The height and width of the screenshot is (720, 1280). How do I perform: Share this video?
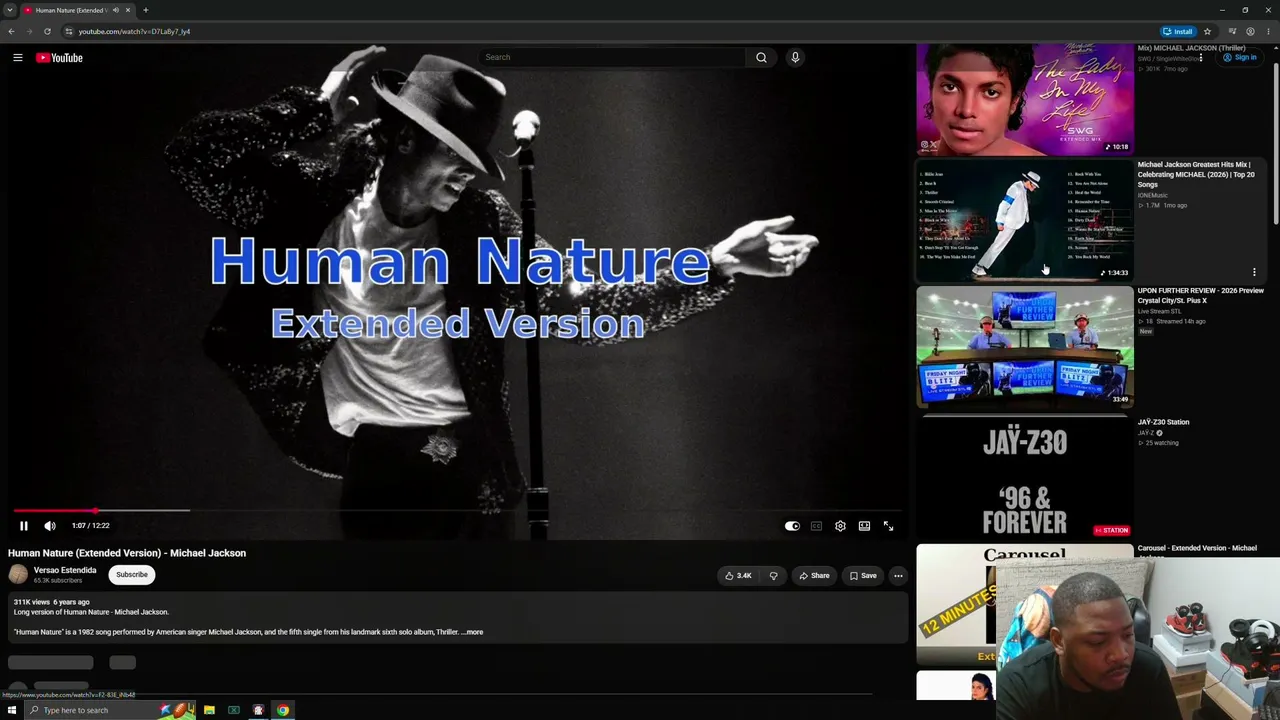pos(814,576)
